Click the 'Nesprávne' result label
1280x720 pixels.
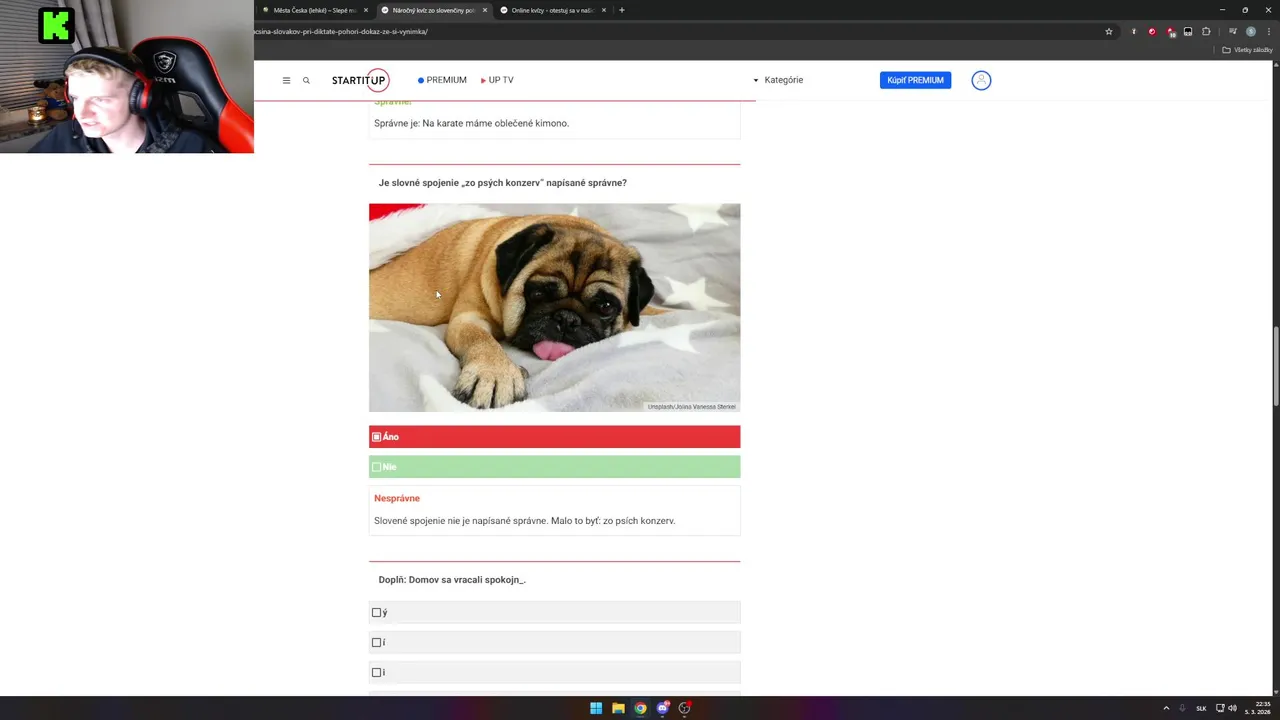[x=397, y=498]
